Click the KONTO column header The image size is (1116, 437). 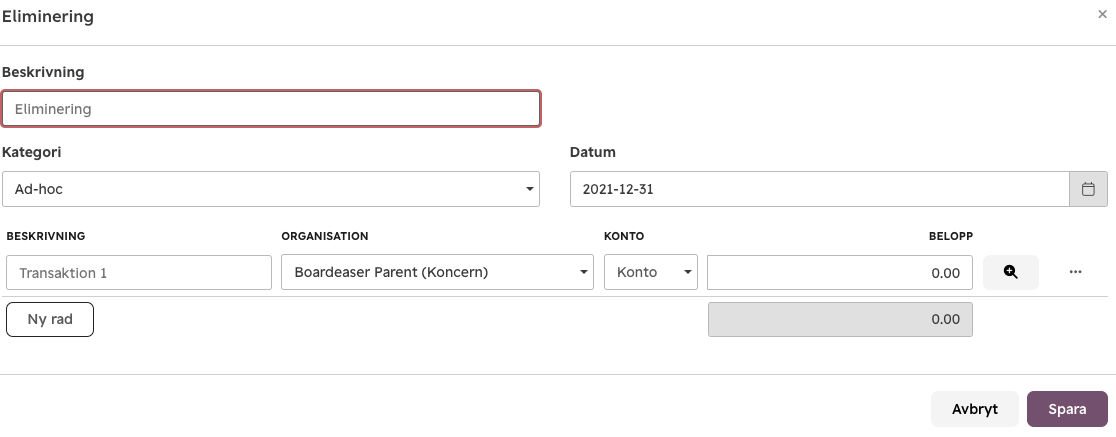click(x=624, y=236)
